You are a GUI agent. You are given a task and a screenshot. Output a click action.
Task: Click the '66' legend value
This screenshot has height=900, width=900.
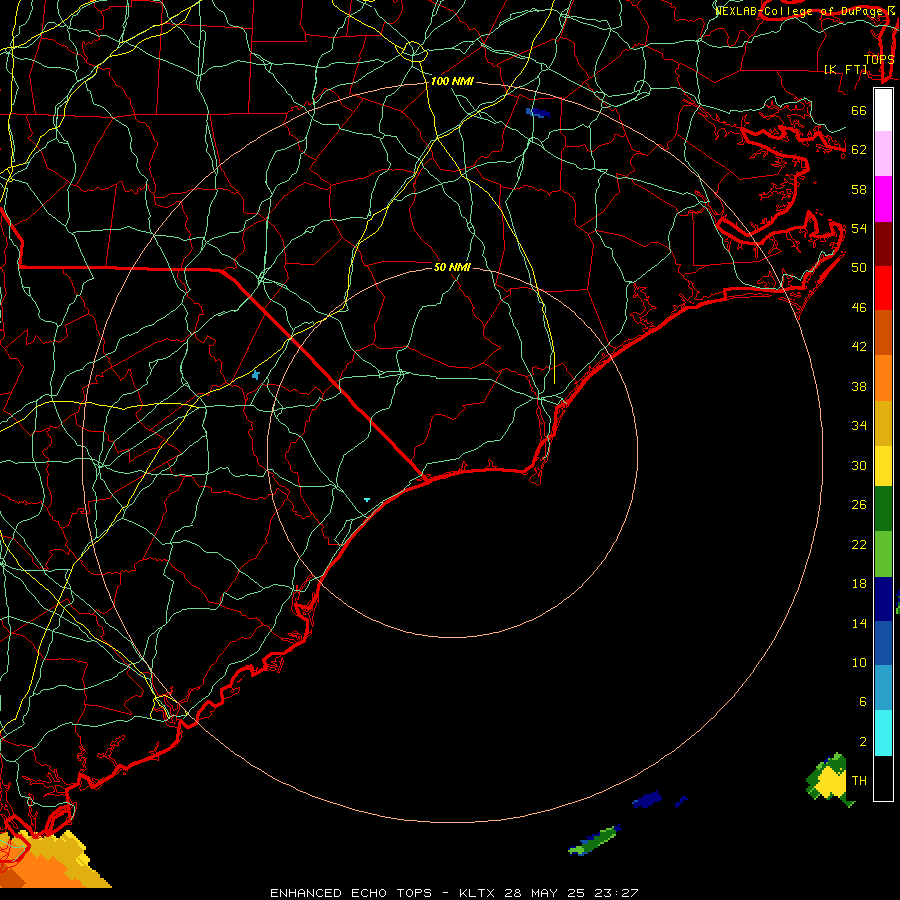(859, 111)
